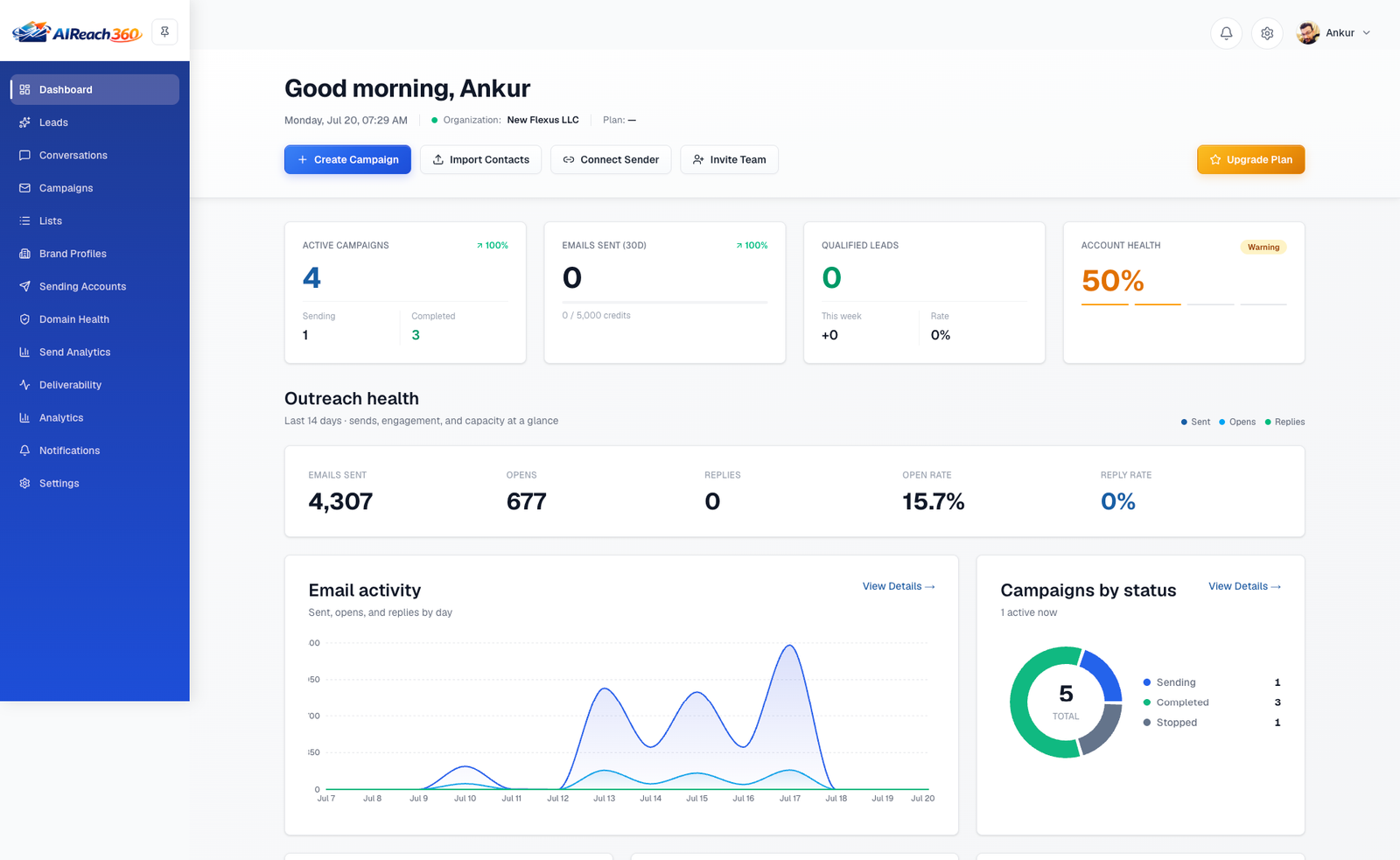The width and height of the screenshot is (1400, 860).
Task: Toggle the Replies legend item
Action: point(1284,422)
